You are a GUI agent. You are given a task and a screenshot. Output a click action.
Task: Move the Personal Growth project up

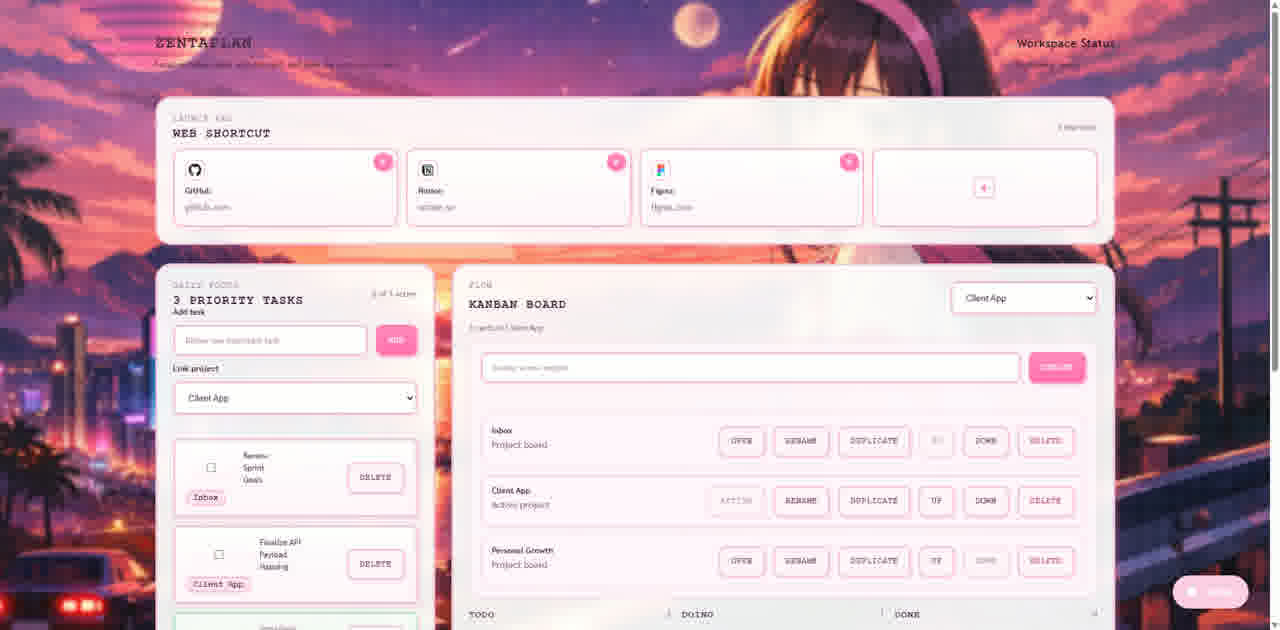click(x=936, y=561)
